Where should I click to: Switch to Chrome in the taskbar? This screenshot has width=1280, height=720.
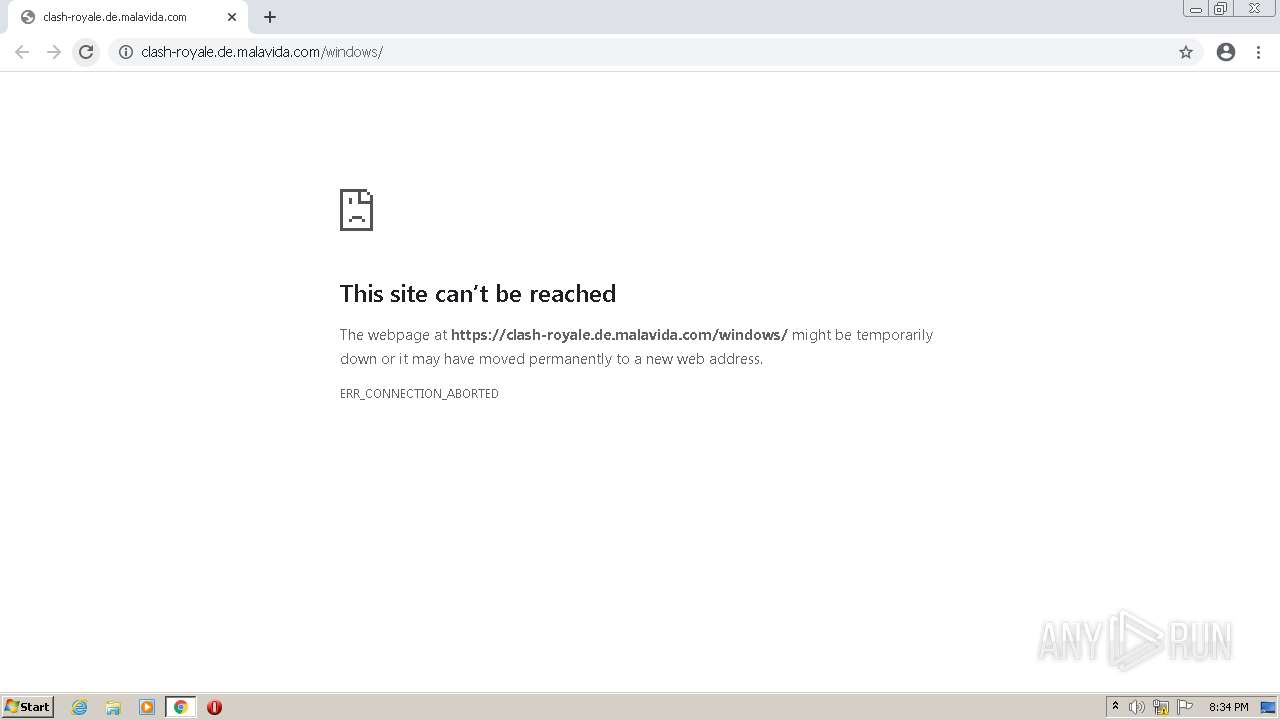pyautogui.click(x=180, y=707)
